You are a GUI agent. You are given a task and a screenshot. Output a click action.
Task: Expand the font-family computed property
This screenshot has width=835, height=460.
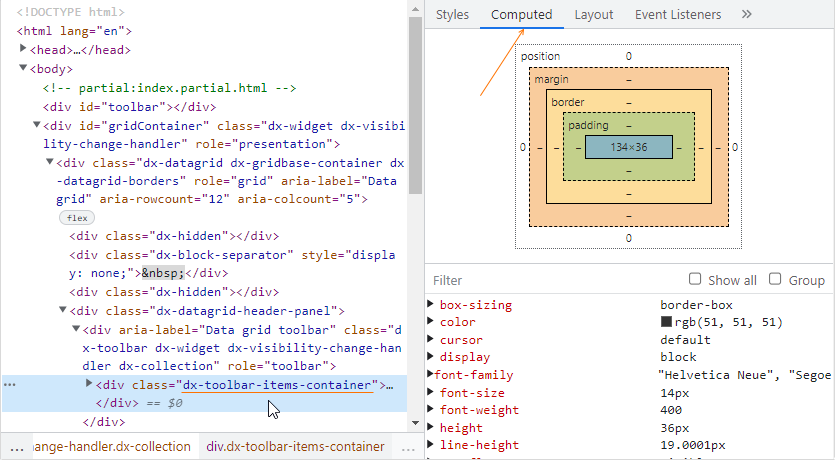[x=431, y=375]
